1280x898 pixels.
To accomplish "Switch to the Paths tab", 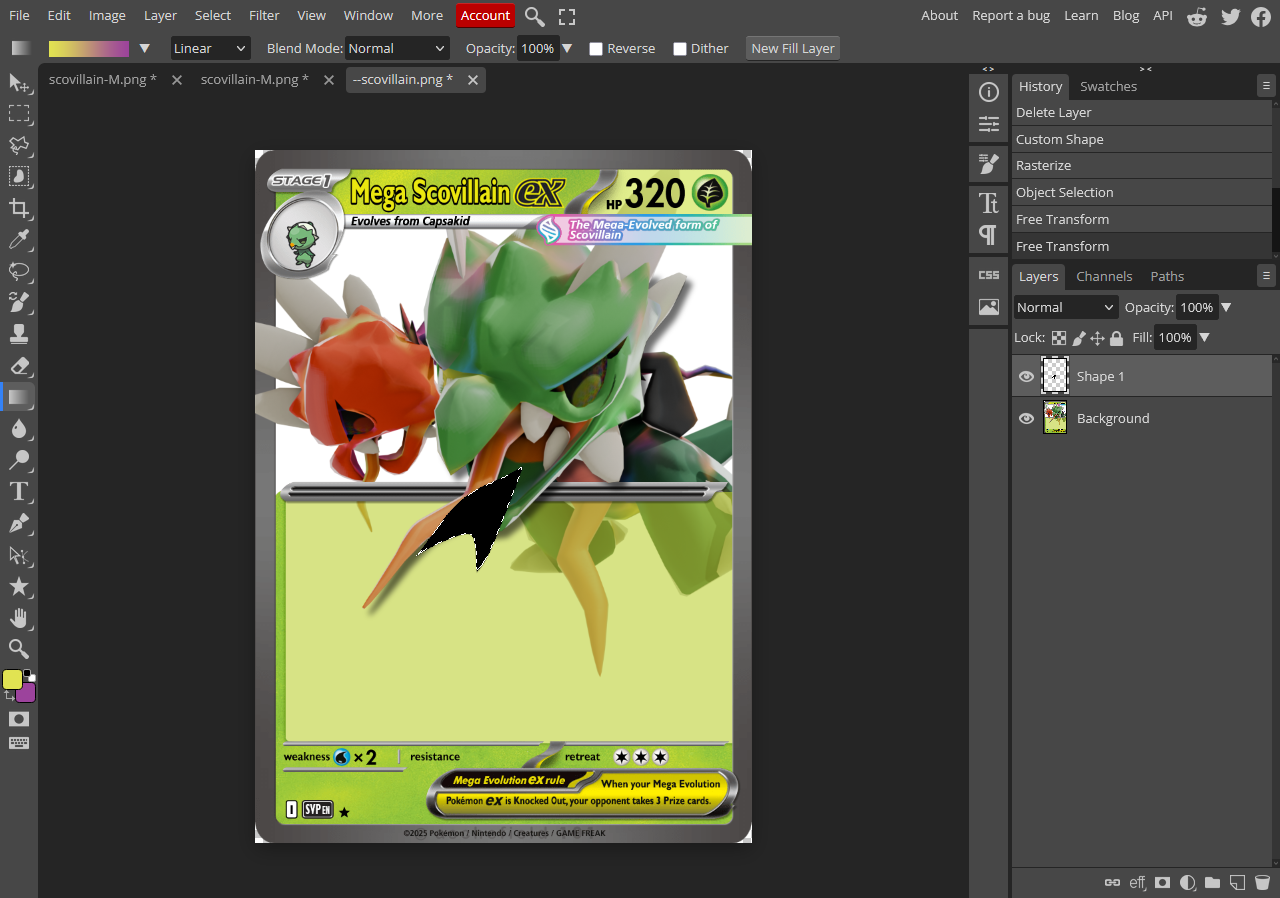I will coord(1167,277).
